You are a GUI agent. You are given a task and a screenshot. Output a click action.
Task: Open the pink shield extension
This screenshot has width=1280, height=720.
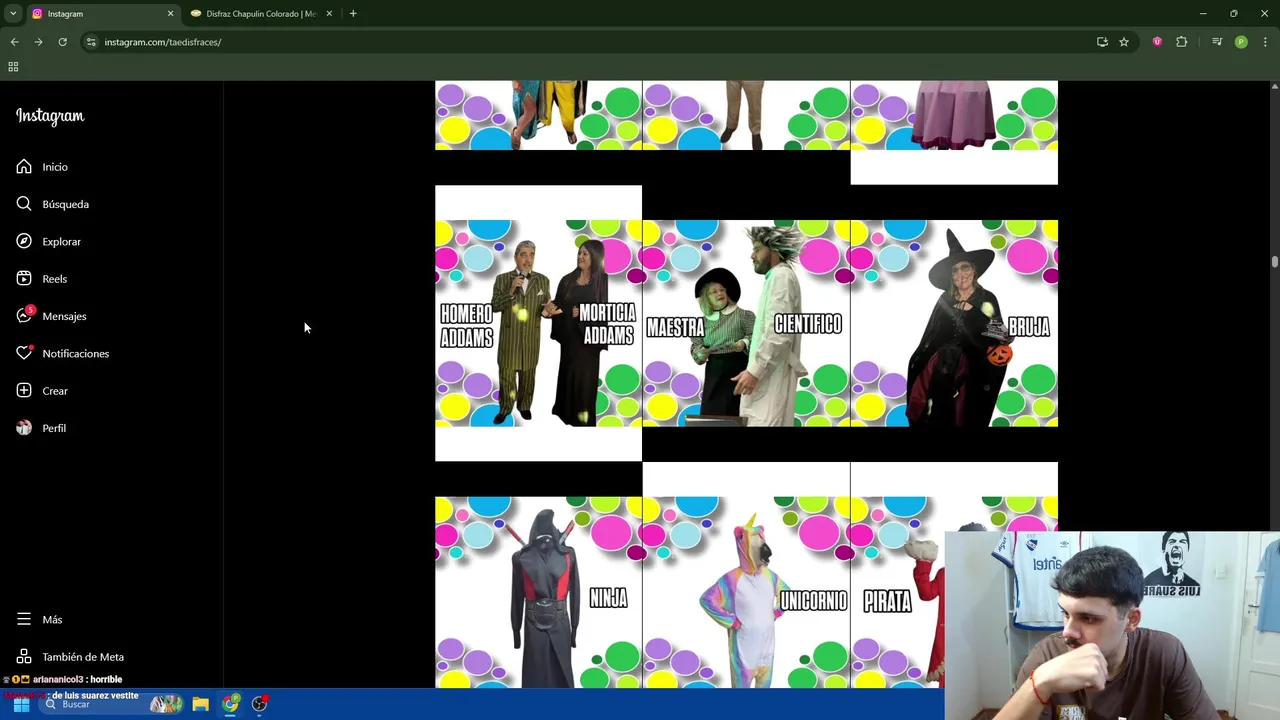point(1157,42)
